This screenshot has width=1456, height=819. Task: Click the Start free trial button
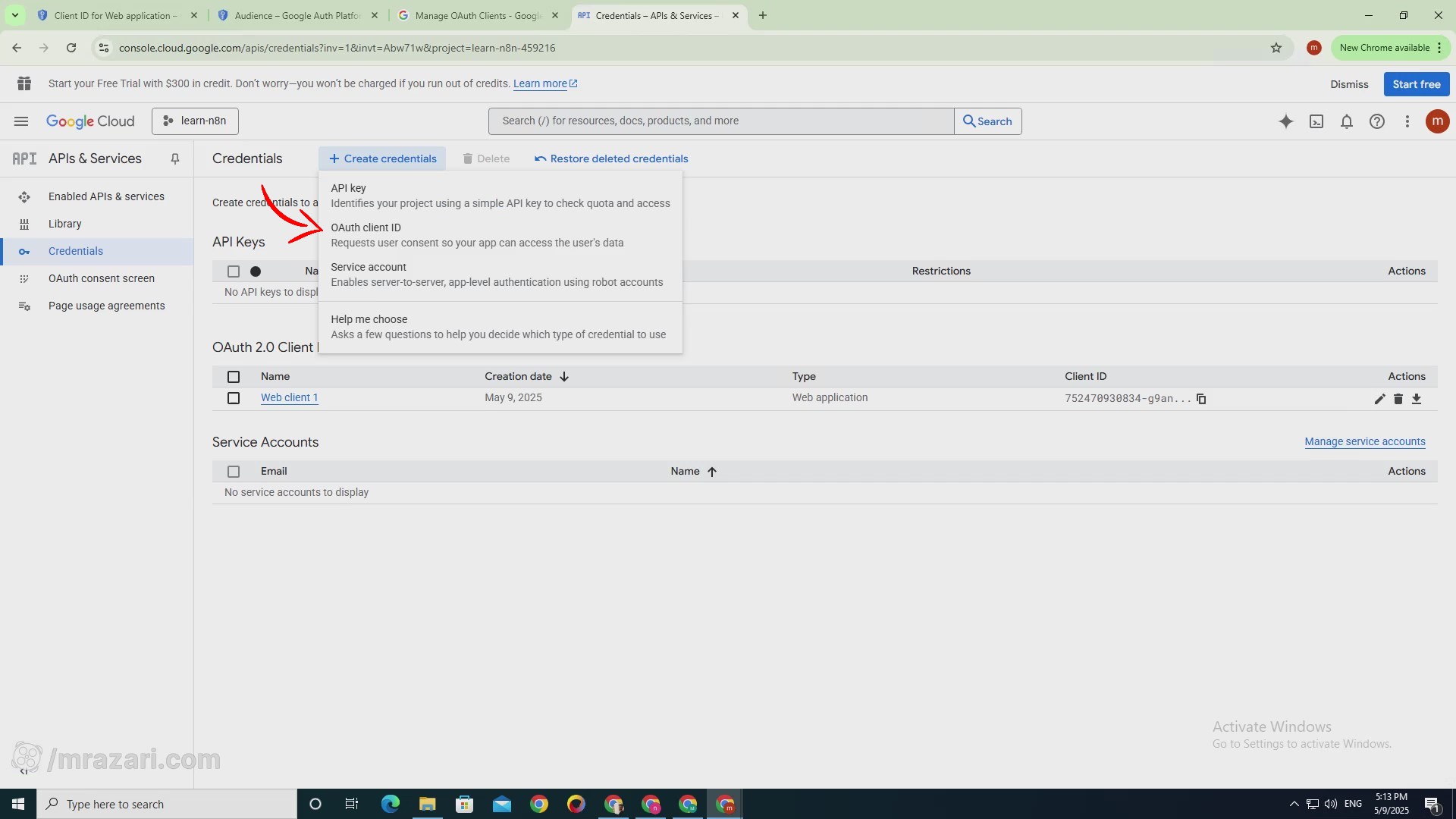(1416, 84)
